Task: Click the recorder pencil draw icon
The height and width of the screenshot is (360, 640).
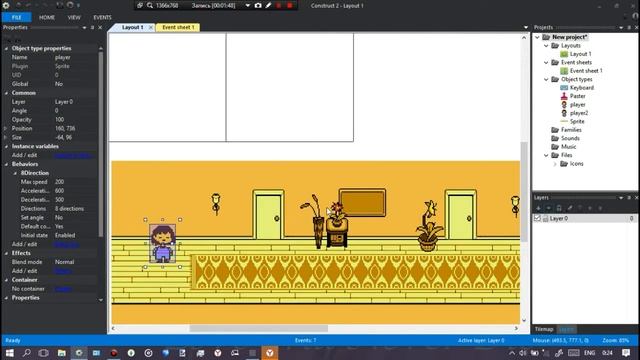Action: pos(268,6)
